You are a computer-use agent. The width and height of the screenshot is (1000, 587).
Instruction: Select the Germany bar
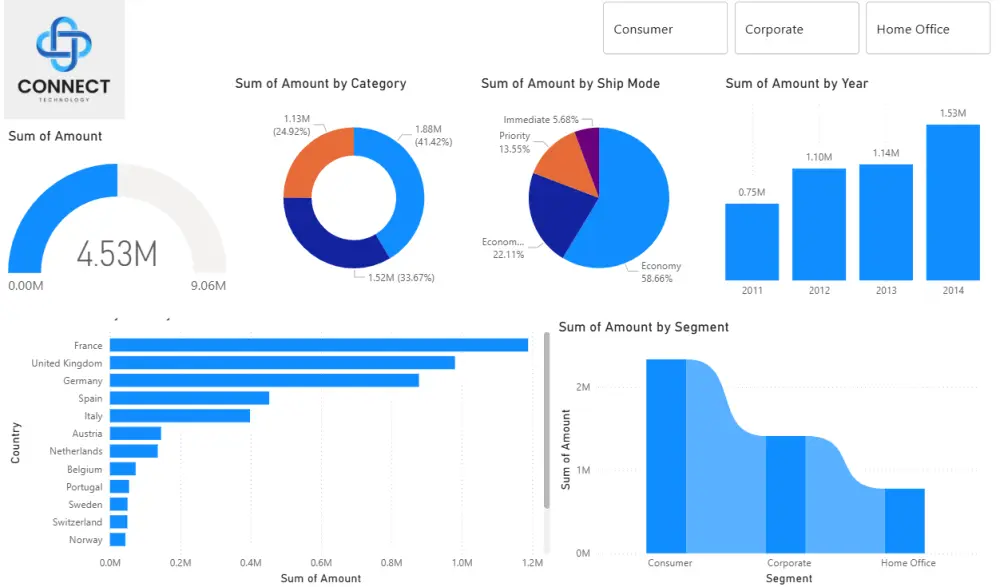264,380
